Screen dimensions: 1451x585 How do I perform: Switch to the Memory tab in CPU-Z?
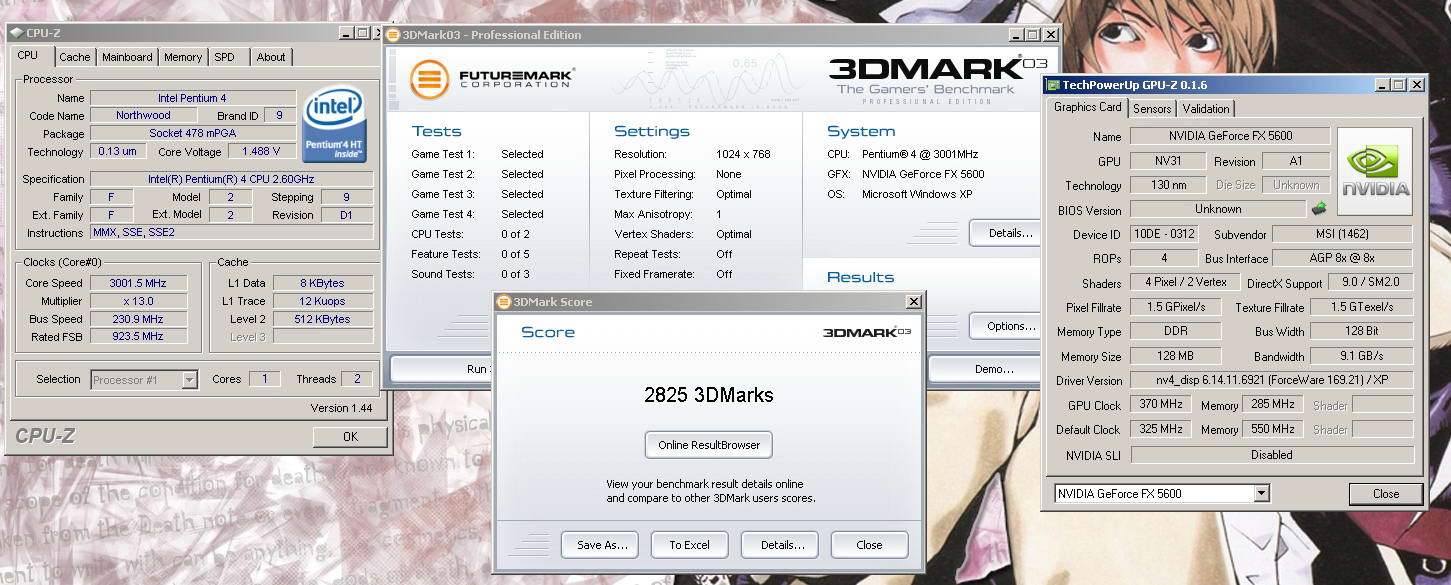point(183,57)
